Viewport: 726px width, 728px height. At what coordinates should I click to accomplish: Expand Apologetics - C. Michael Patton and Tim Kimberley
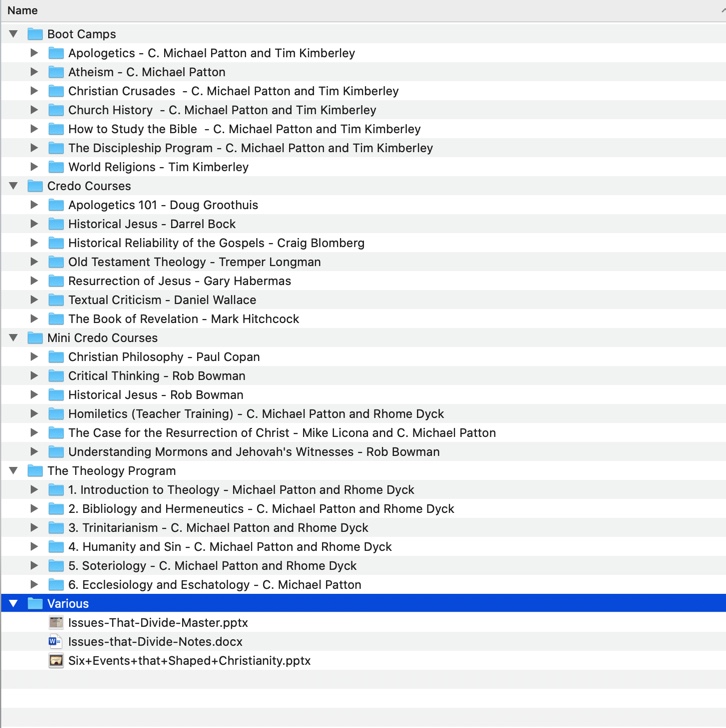34,53
